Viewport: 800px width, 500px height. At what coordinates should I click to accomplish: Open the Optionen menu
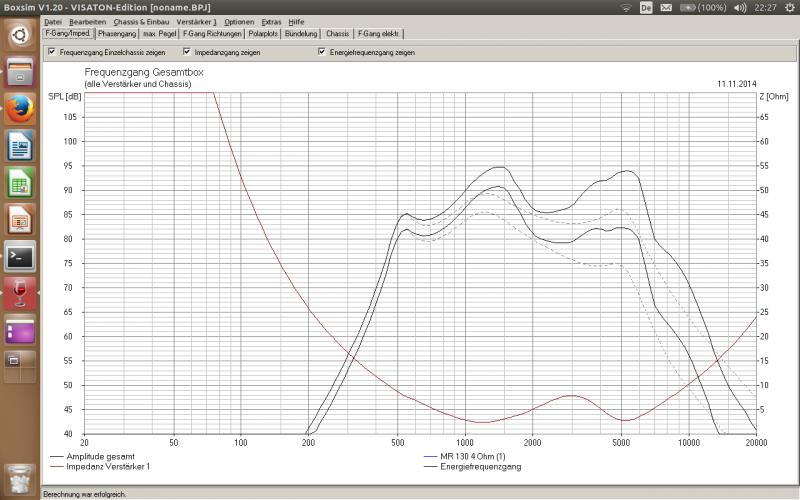click(238, 21)
